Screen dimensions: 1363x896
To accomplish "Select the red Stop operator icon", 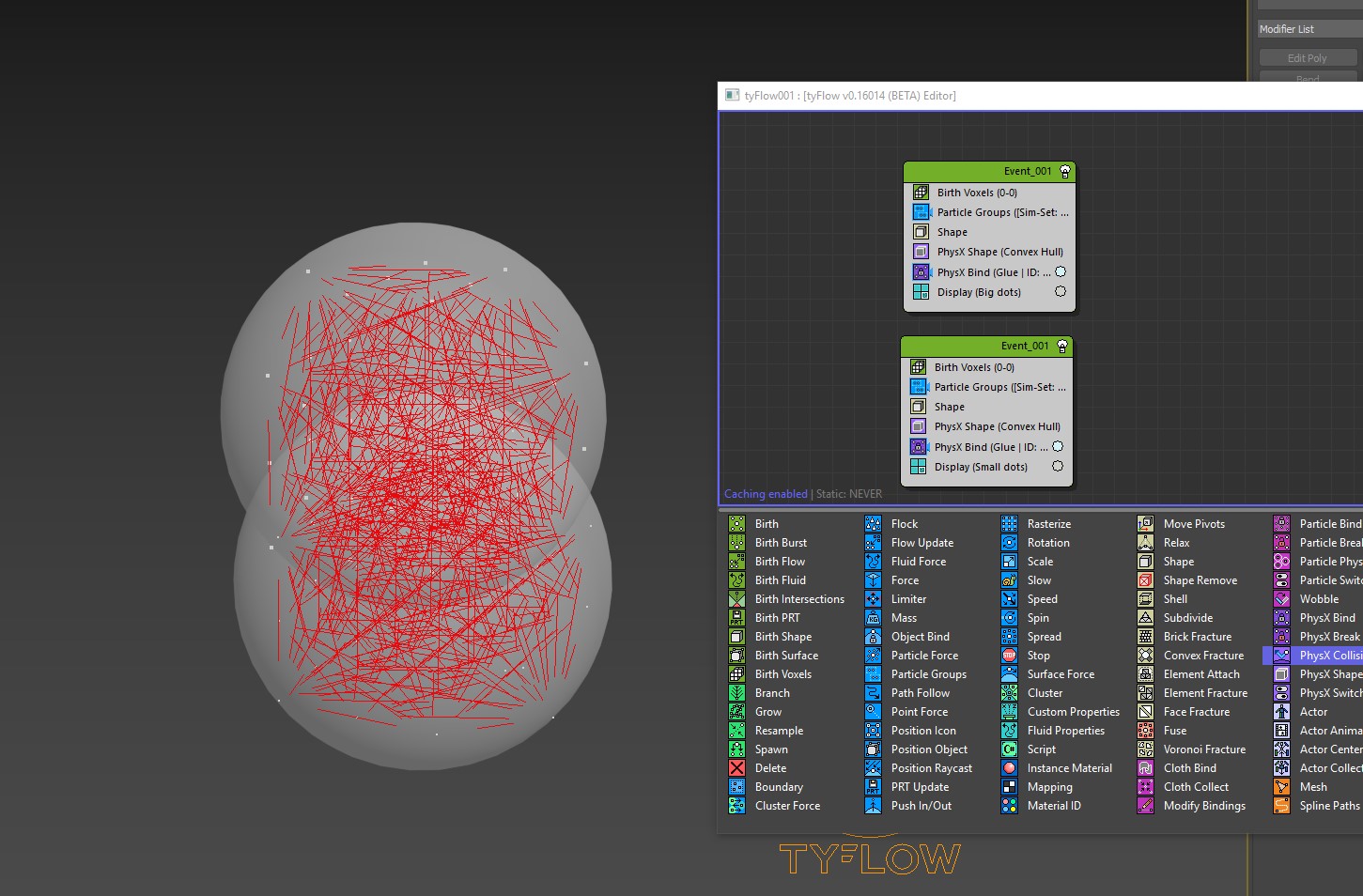I will pyautogui.click(x=1010, y=656).
